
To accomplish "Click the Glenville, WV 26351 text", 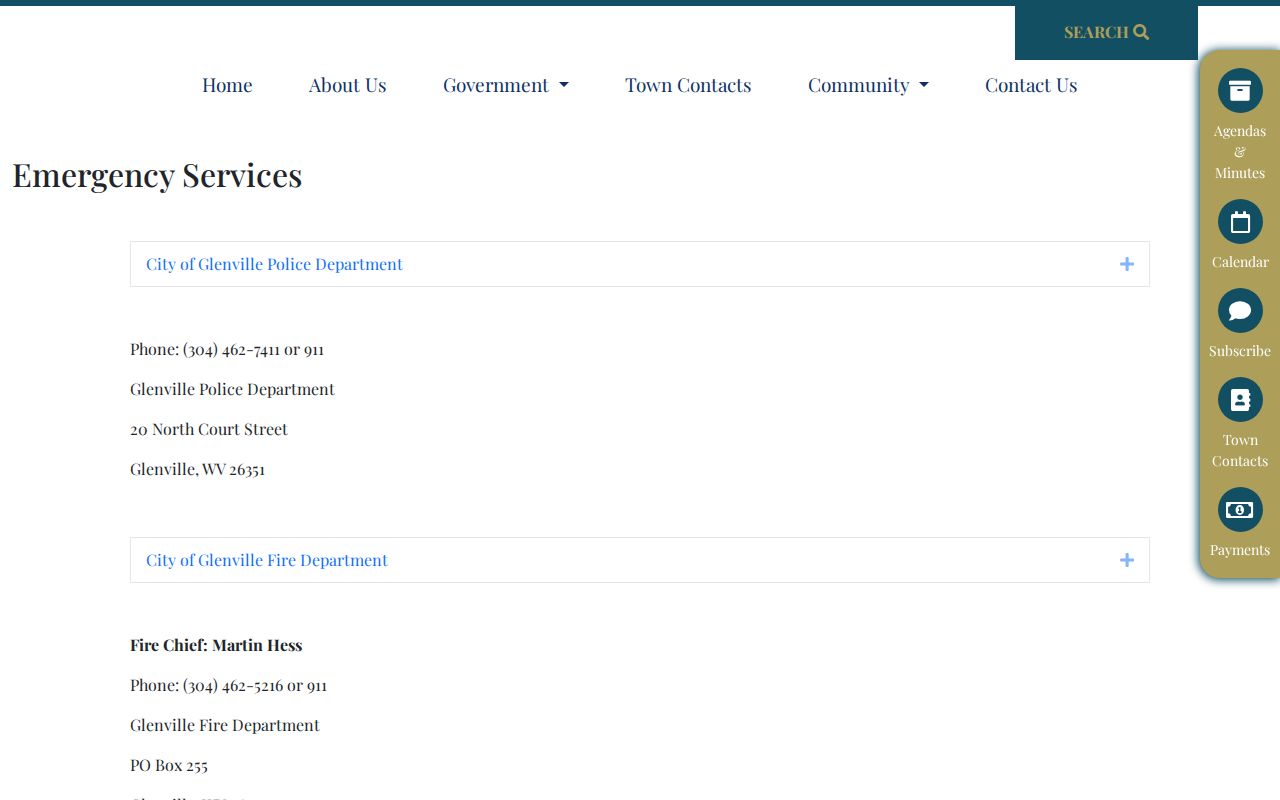I will pyautogui.click(x=198, y=469).
